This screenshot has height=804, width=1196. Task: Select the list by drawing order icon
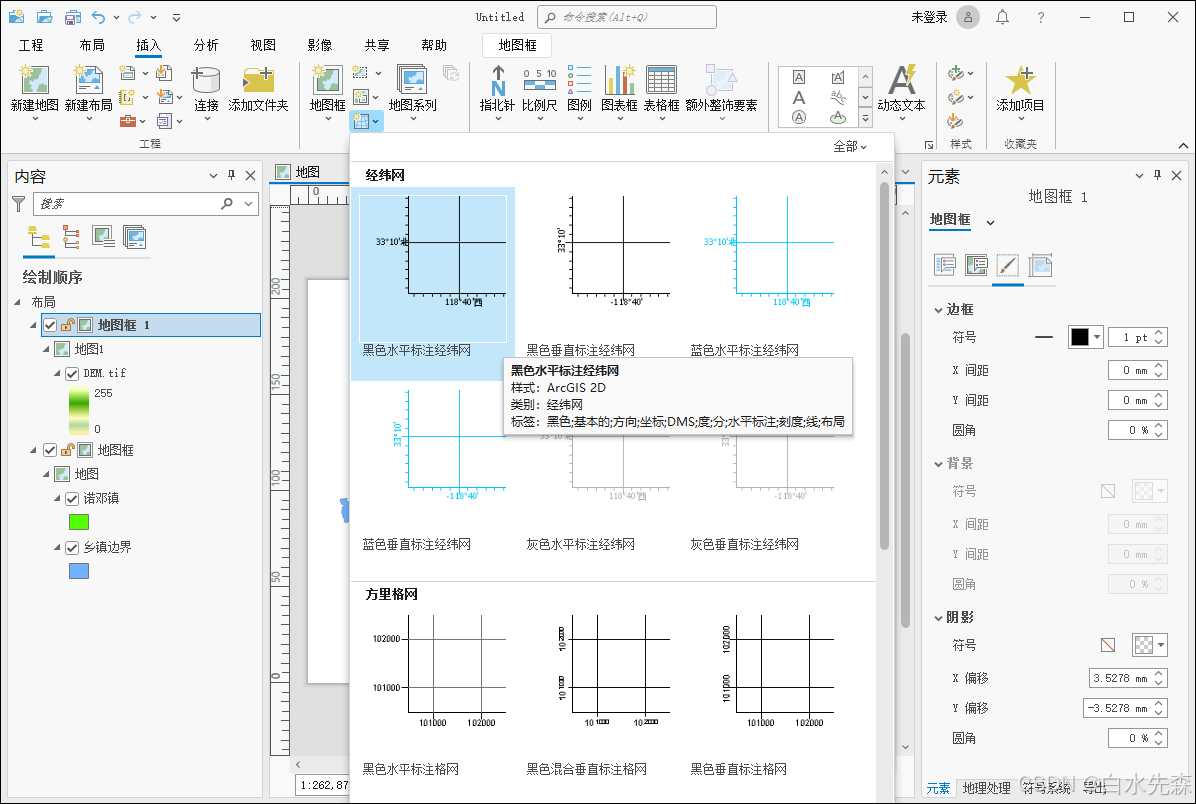tap(39, 237)
